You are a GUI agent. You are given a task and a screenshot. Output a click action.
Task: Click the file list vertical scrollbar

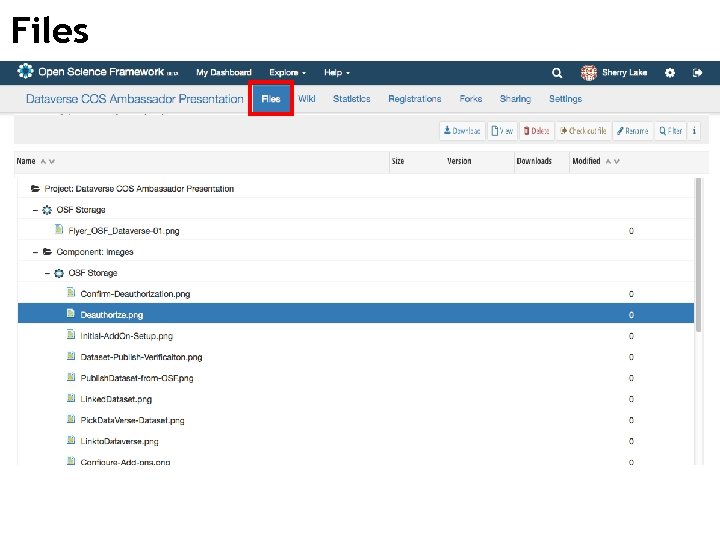[x=698, y=255]
